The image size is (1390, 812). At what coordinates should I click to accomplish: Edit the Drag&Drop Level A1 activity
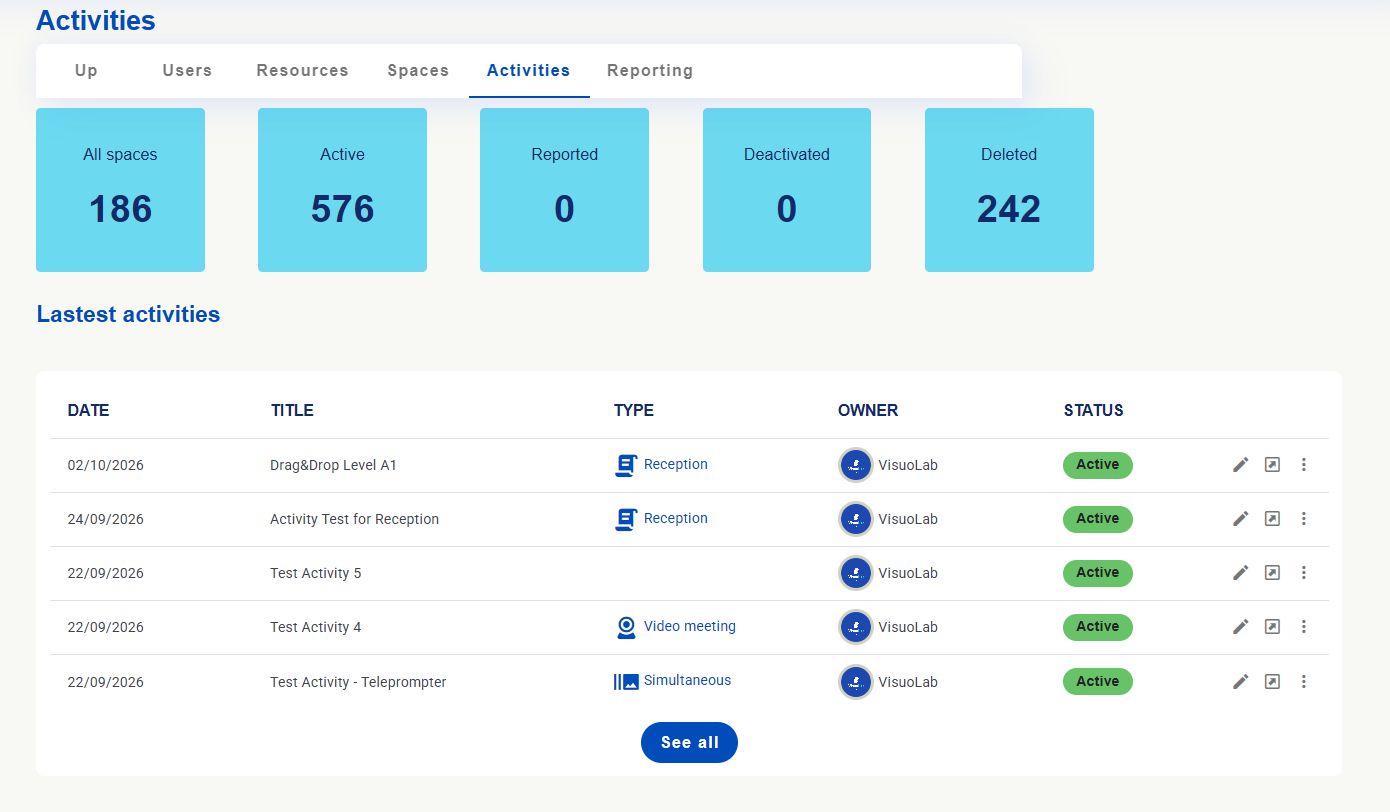click(1241, 465)
